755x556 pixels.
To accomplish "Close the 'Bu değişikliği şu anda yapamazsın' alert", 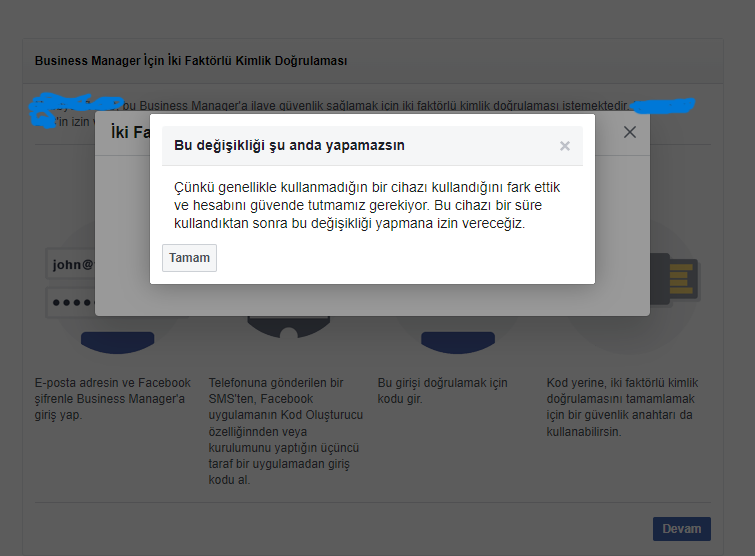I will pos(565,146).
